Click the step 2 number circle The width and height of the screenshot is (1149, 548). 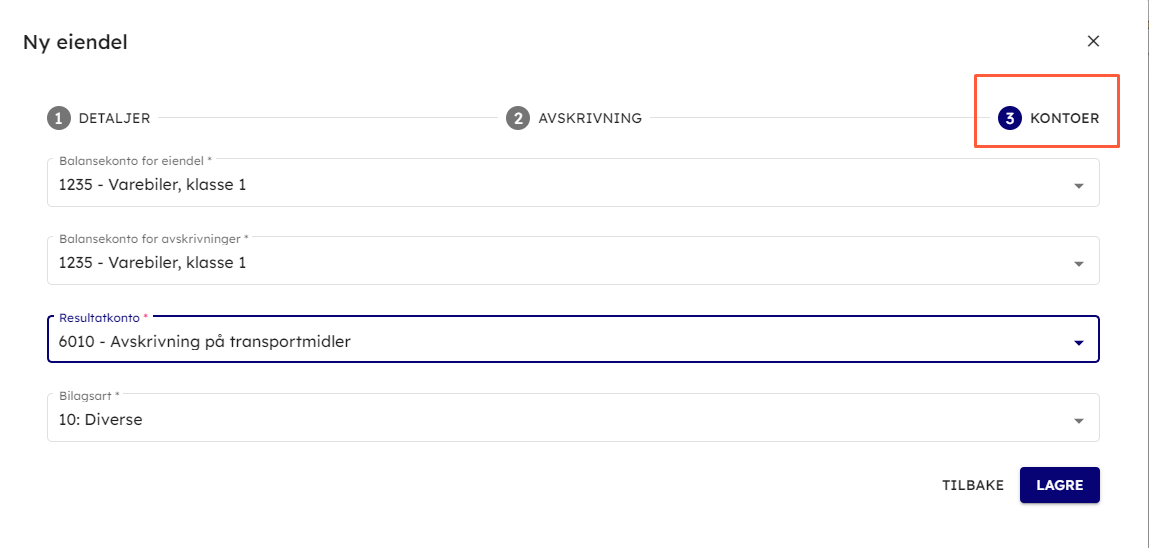pyautogui.click(x=517, y=118)
